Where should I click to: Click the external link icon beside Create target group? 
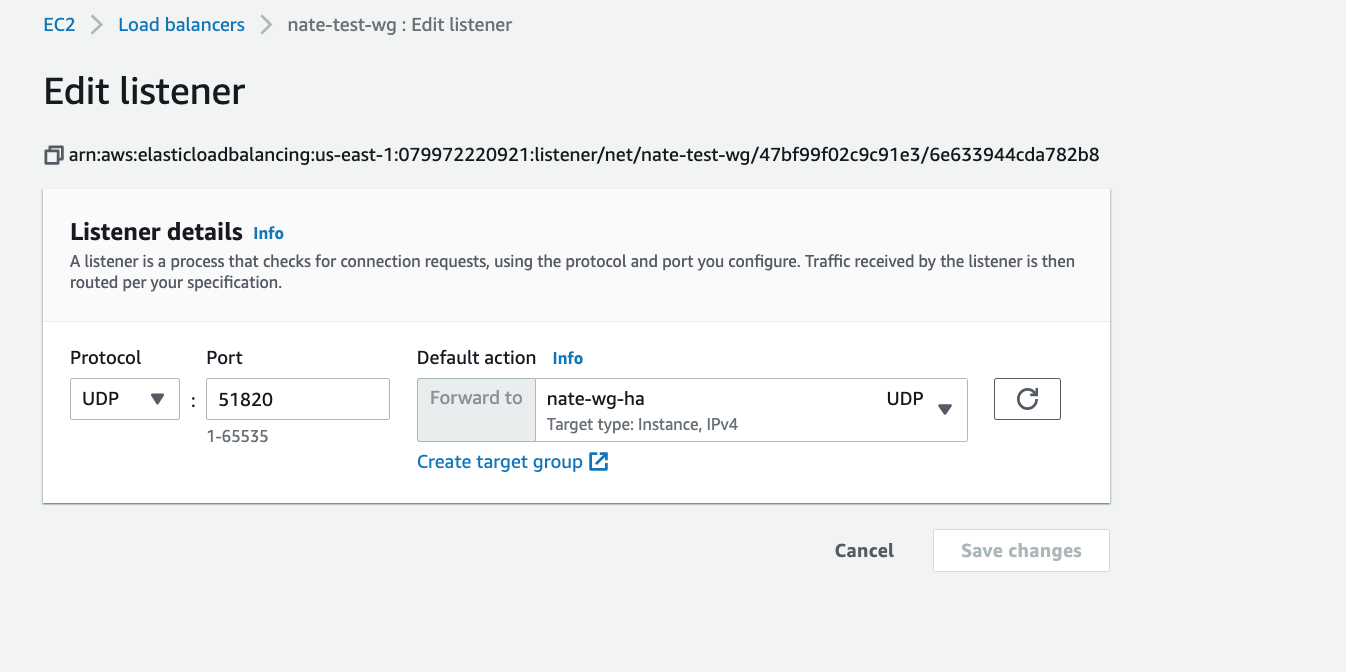(598, 461)
